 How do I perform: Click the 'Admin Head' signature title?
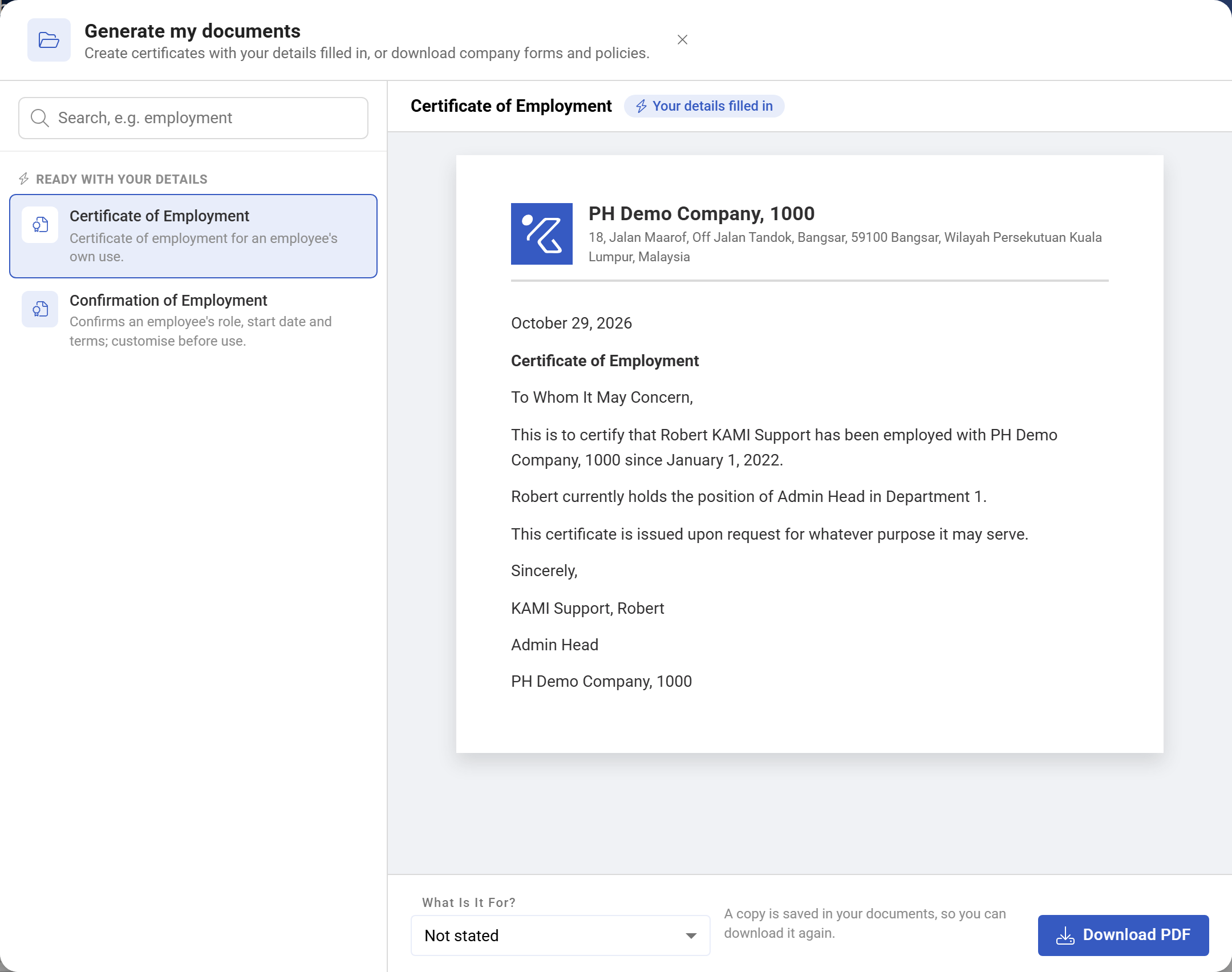click(554, 645)
